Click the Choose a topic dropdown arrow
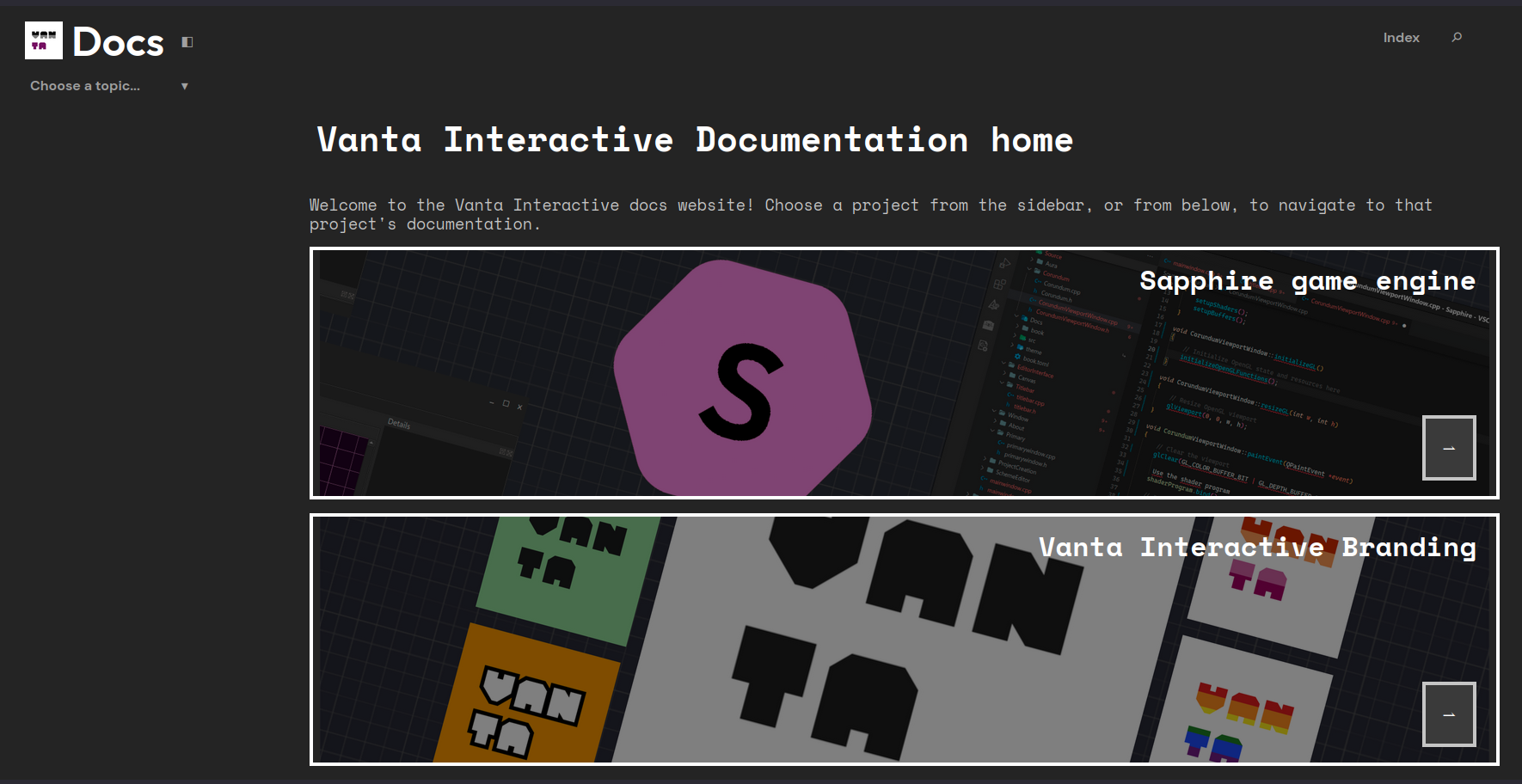 pos(185,86)
